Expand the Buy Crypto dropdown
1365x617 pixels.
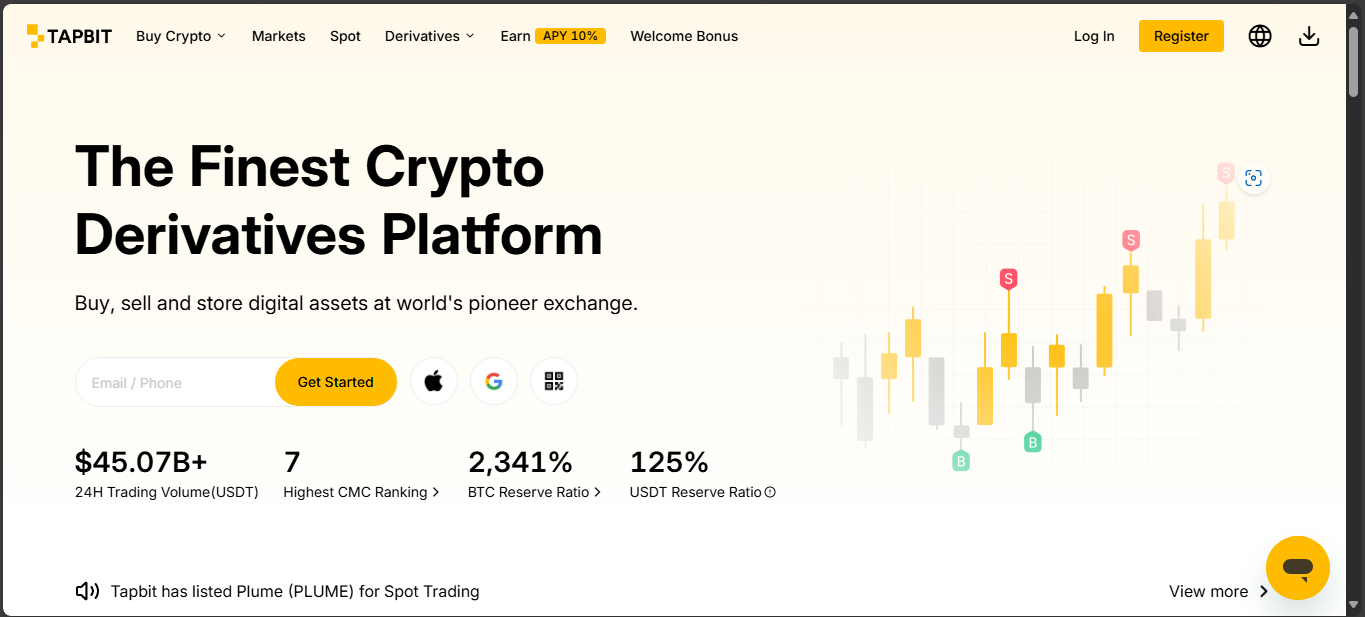181,36
